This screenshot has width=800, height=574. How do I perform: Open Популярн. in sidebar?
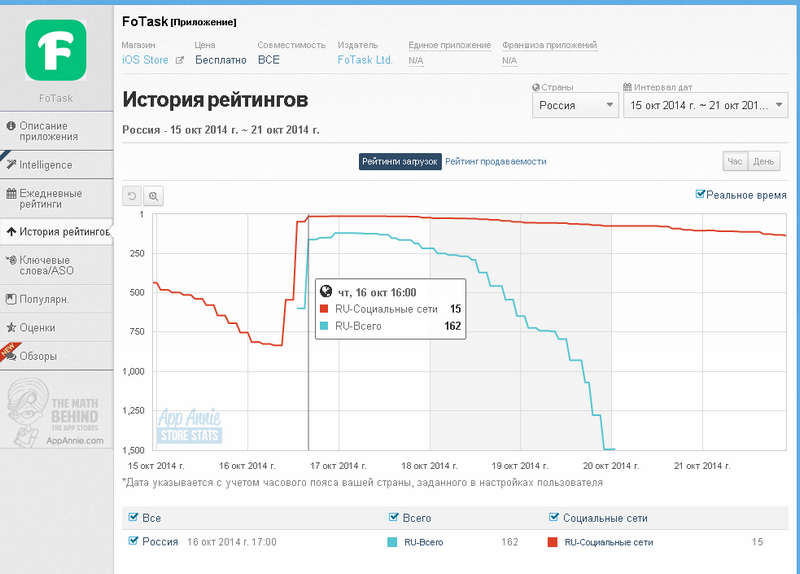click(x=56, y=299)
